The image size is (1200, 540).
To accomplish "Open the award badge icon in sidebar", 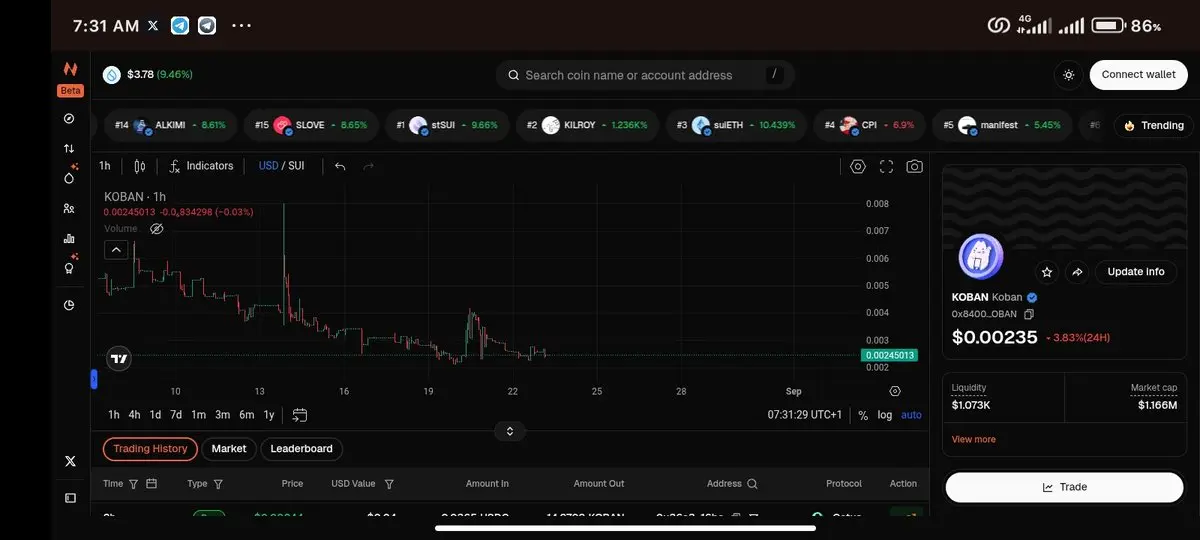I will point(69,268).
